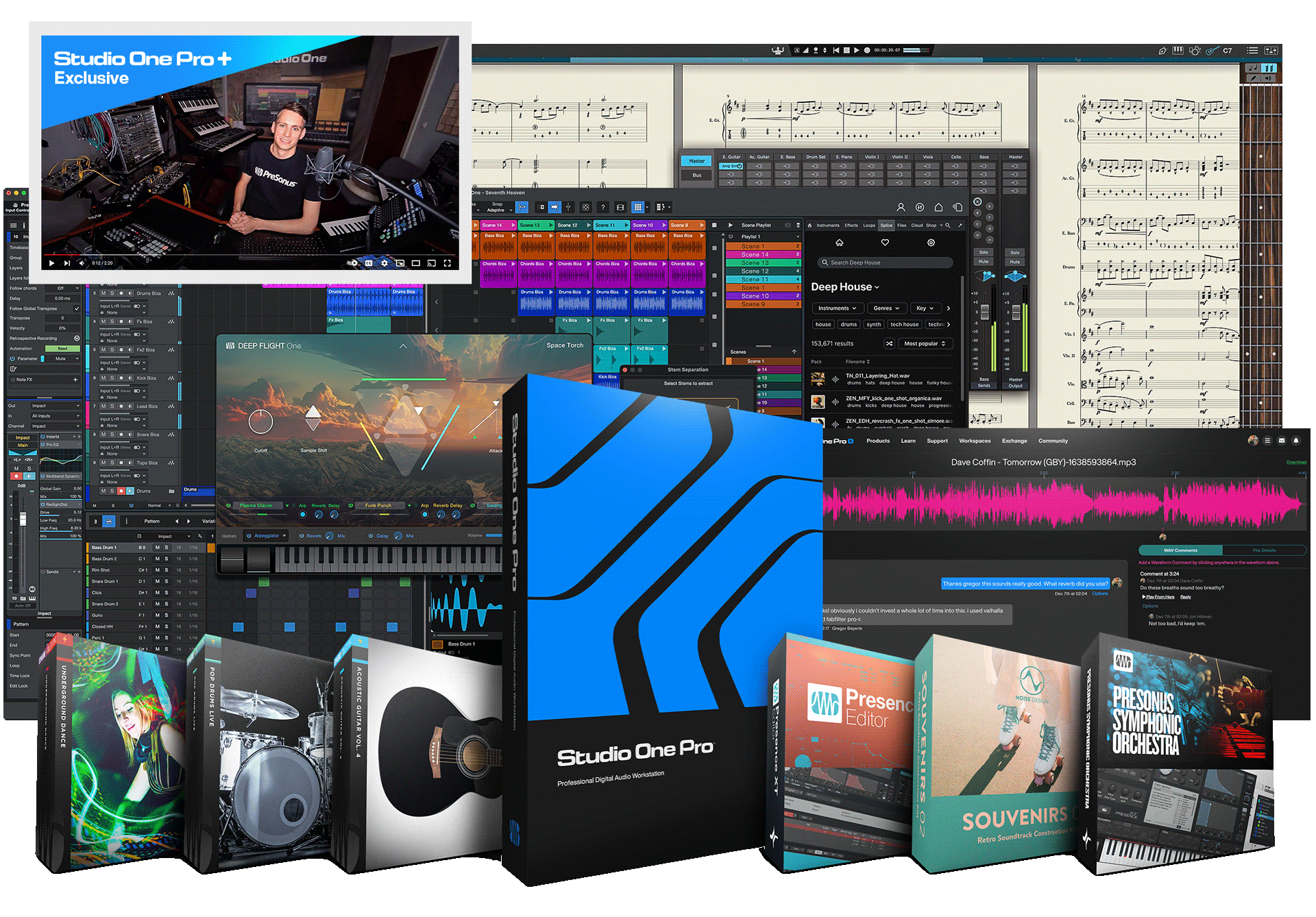Image resolution: width=1316 pixels, height=917 pixels.
Task: Open the Genres filter dropdown
Action: tap(887, 308)
